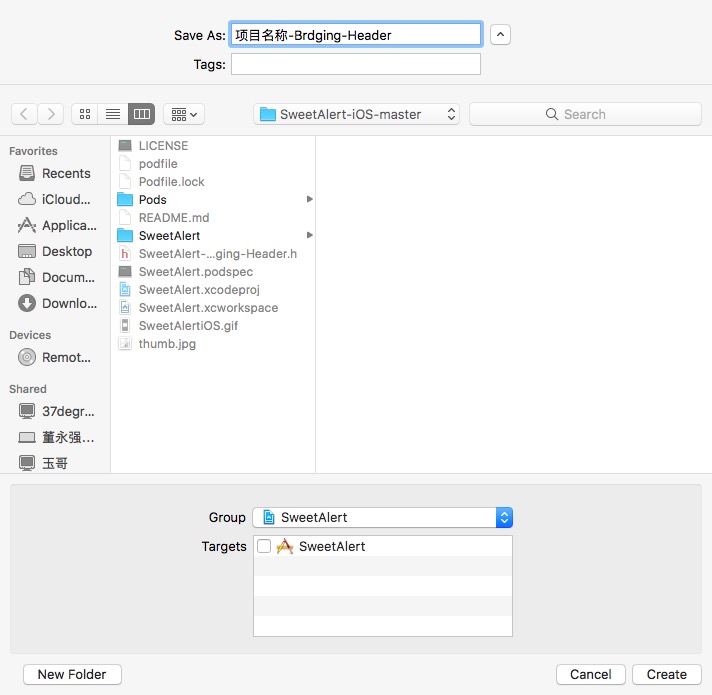Image resolution: width=712 pixels, height=695 pixels.
Task: Click the Cancel button
Action: pos(590,674)
